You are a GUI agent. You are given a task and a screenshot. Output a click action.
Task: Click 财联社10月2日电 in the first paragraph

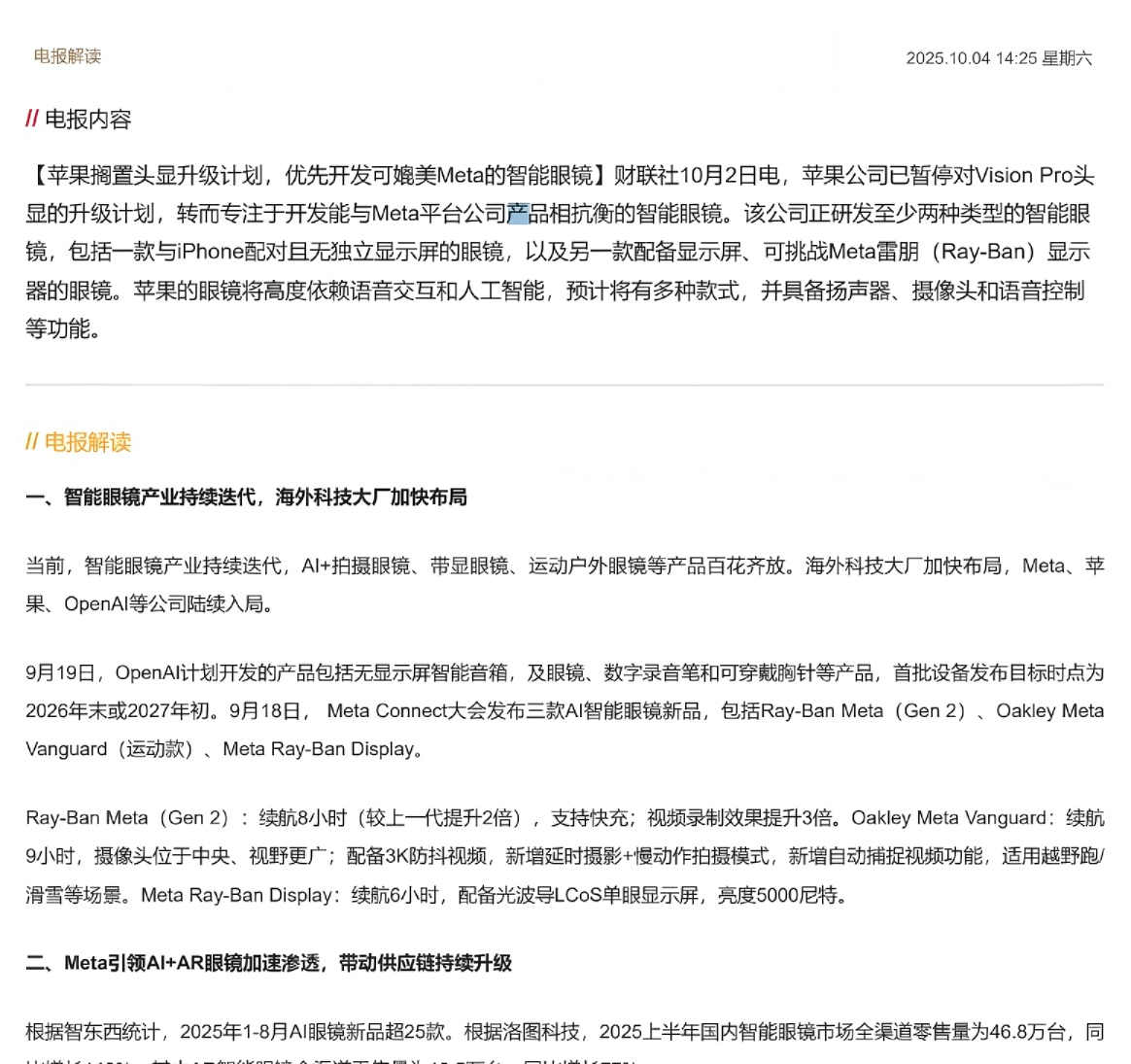click(697, 176)
